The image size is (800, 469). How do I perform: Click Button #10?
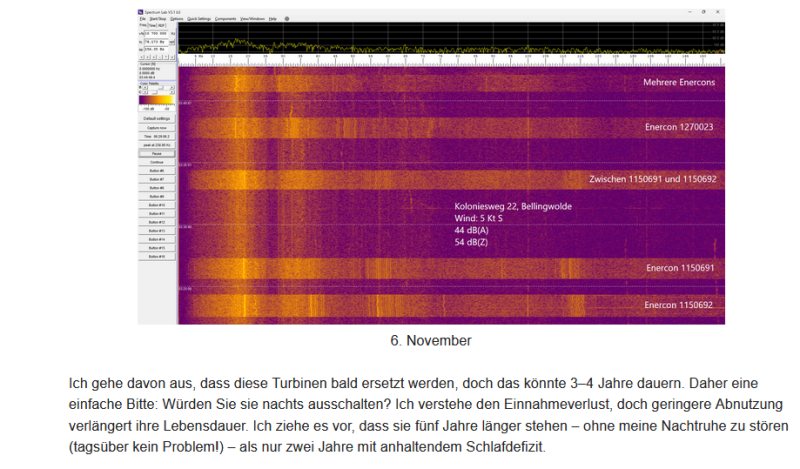click(157, 205)
